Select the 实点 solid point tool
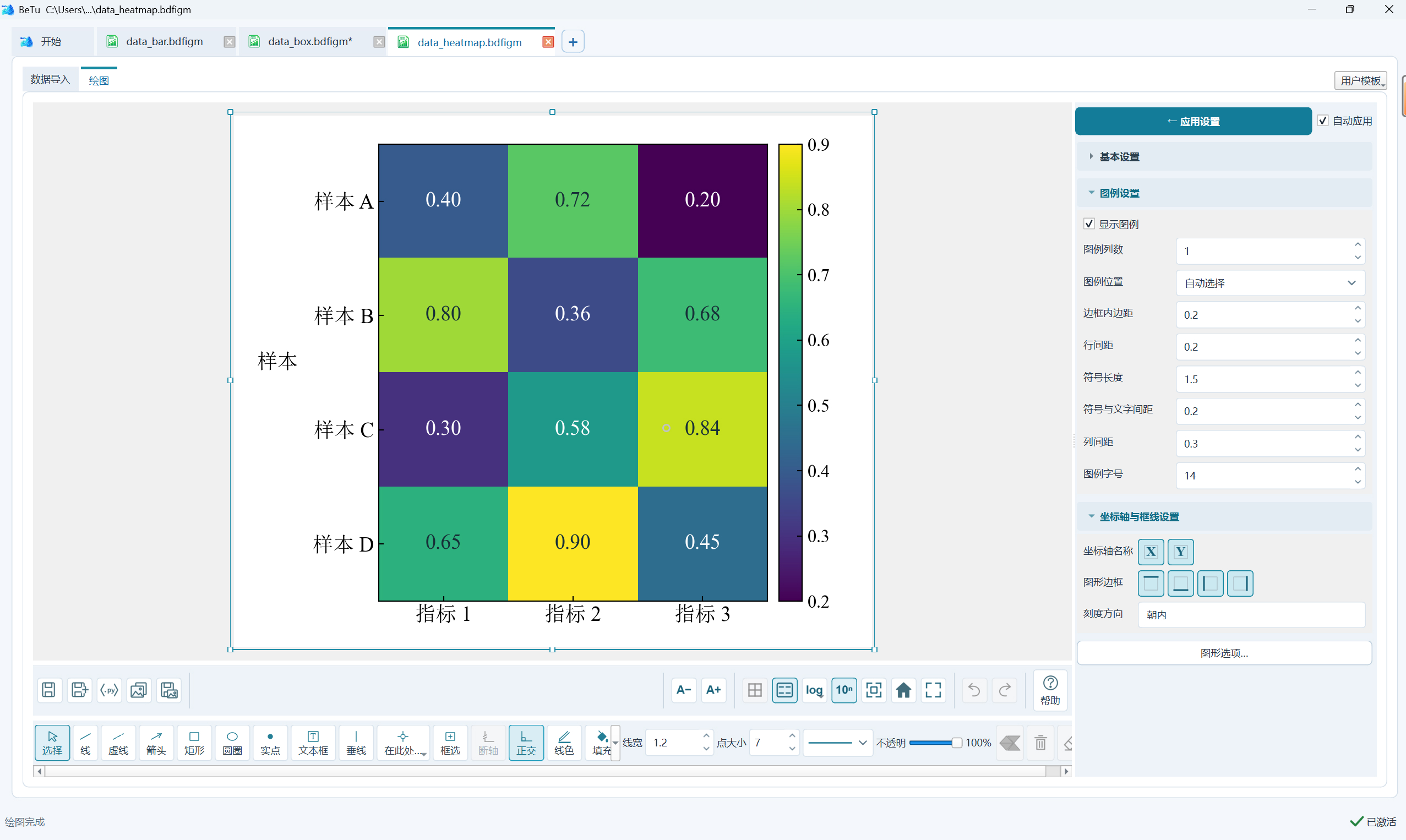The image size is (1406, 840). (x=270, y=743)
